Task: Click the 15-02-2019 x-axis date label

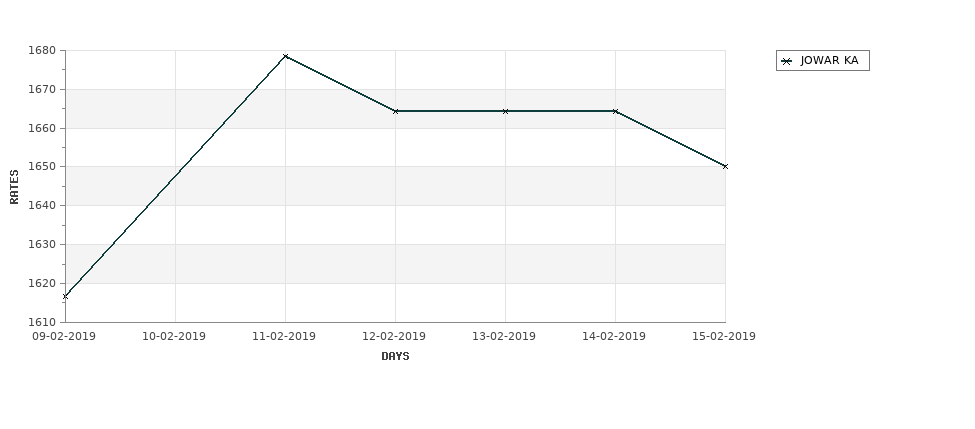Action: (x=724, y=337)
